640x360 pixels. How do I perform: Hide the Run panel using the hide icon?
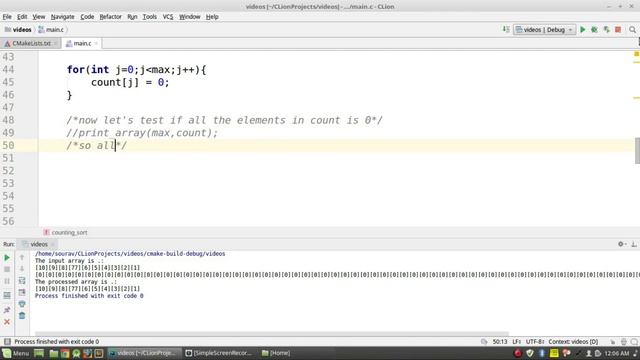pyautogui.click(x=634, y=244)
